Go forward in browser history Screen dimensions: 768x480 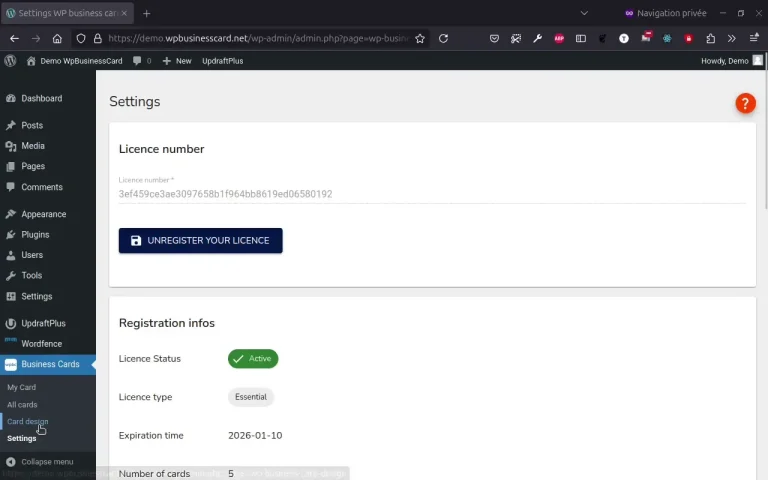pyautogui.click(x=36, y=39)
